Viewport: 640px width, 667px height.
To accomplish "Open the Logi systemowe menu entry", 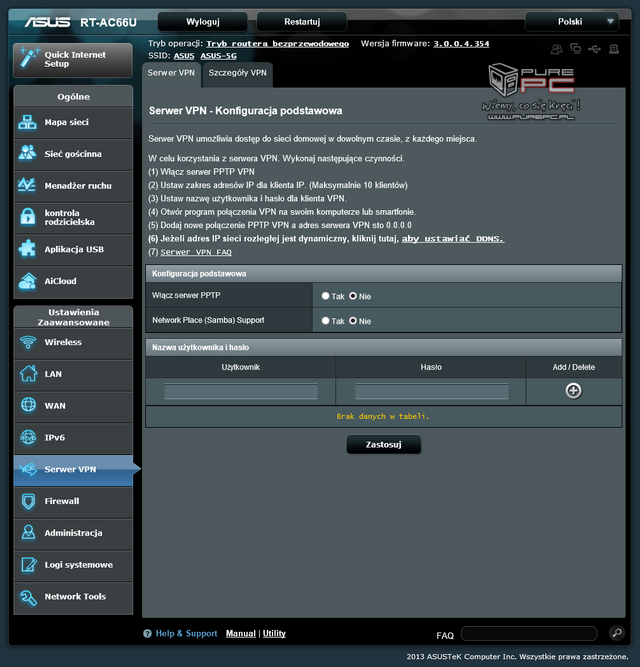I will (x=73, y=565).
